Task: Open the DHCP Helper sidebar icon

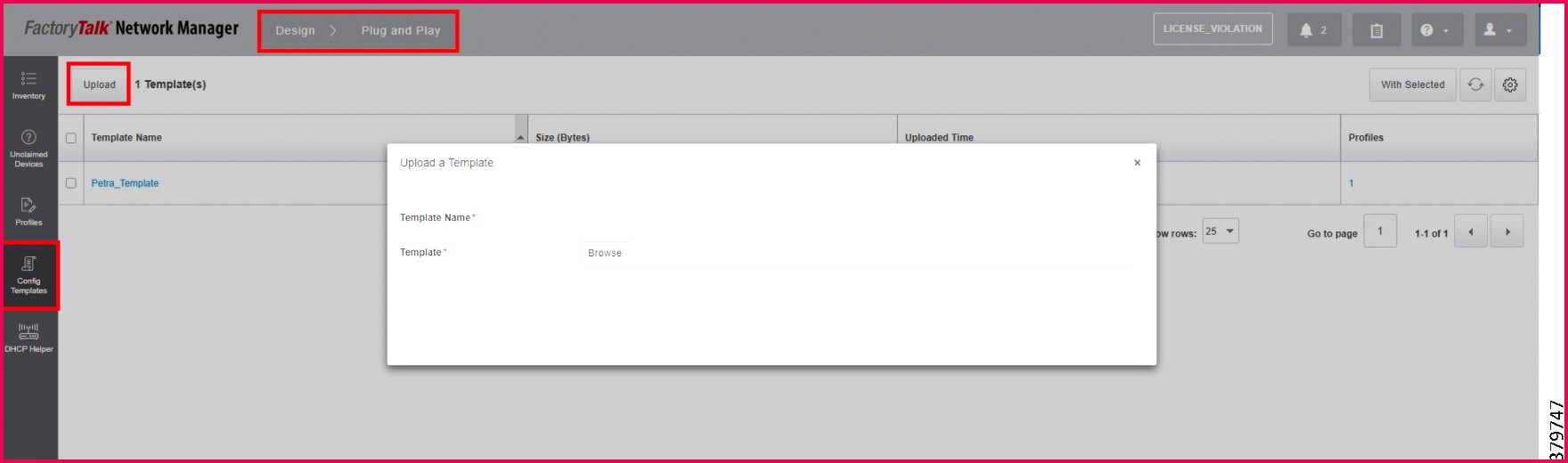Action: (29, 337)
